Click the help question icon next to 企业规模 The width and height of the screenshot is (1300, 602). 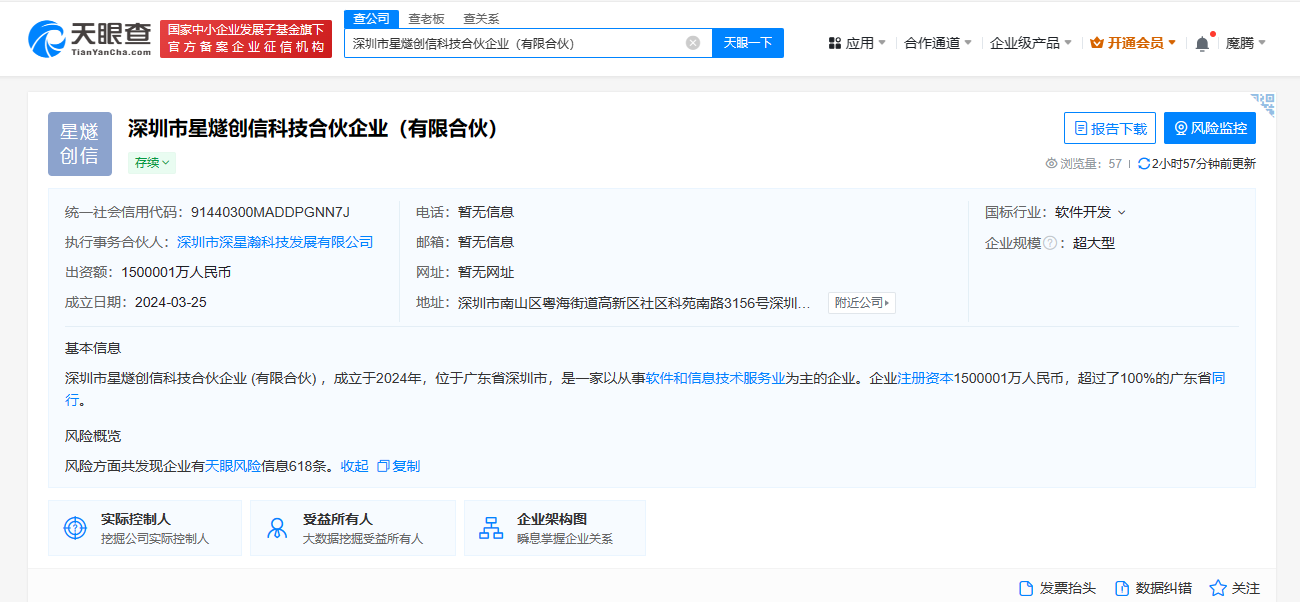pyautogui.click(x=1050, y=243)
